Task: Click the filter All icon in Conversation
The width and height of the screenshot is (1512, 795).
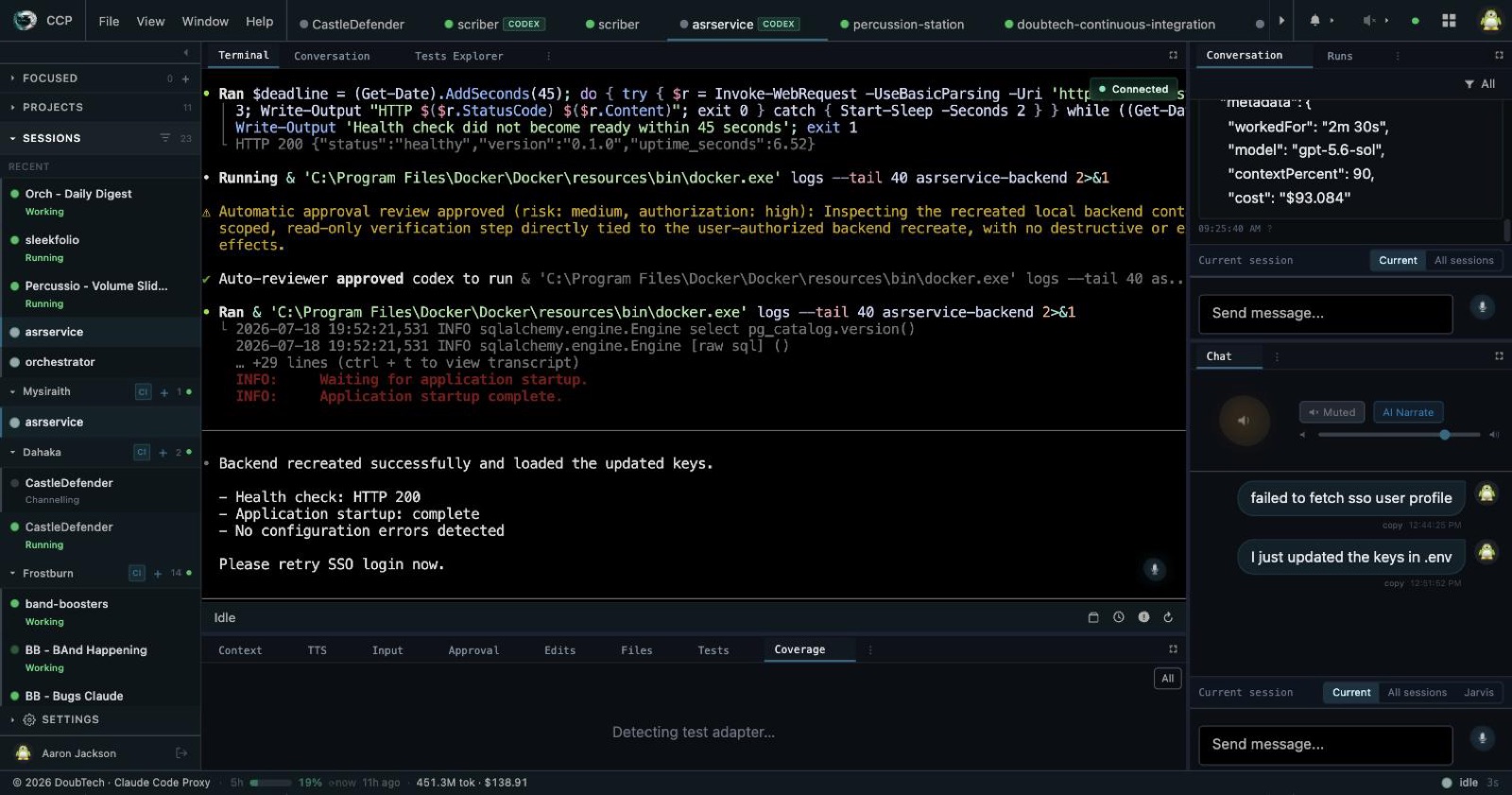Action: click(x=1480, y=84)
